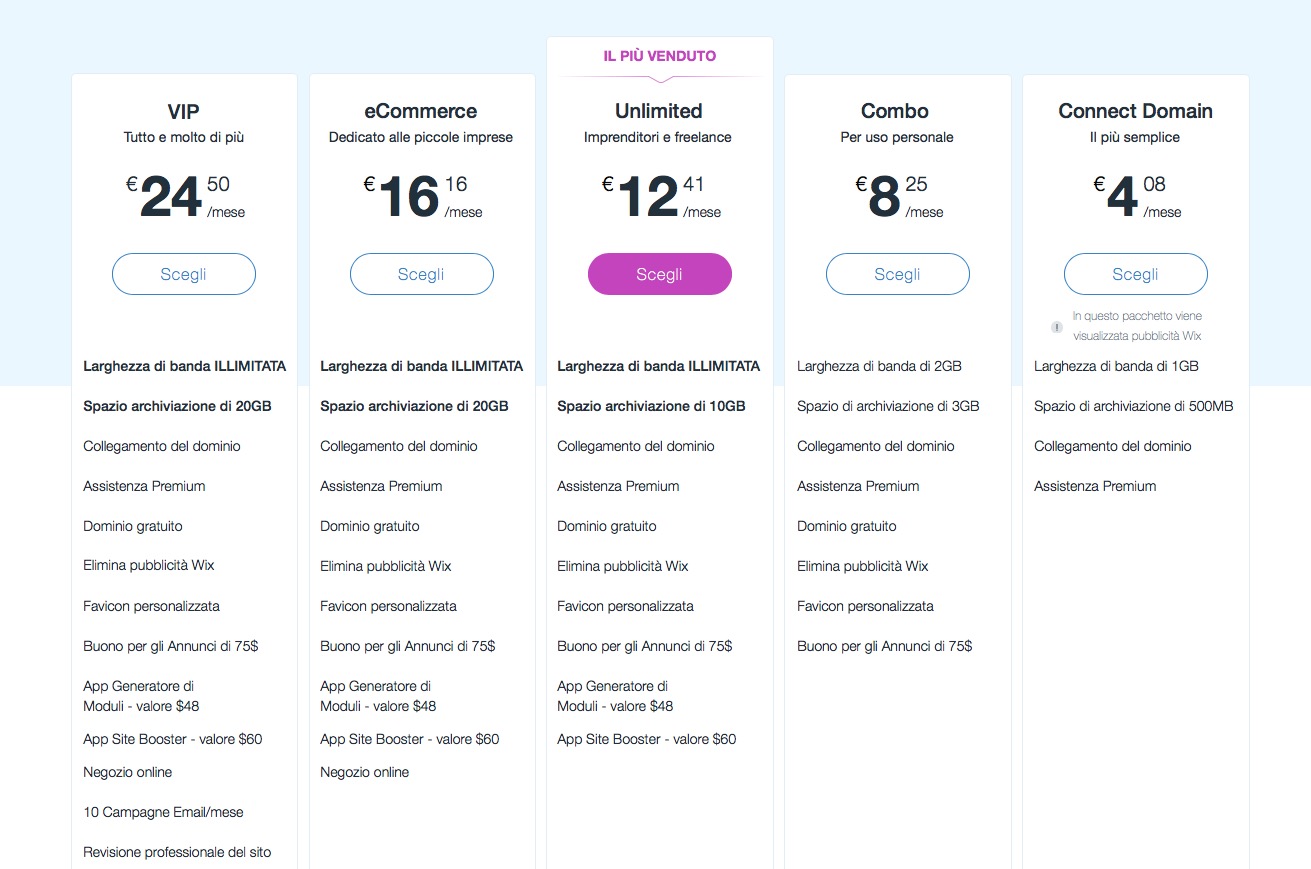Click the VIP plan title

click(184, 111)
